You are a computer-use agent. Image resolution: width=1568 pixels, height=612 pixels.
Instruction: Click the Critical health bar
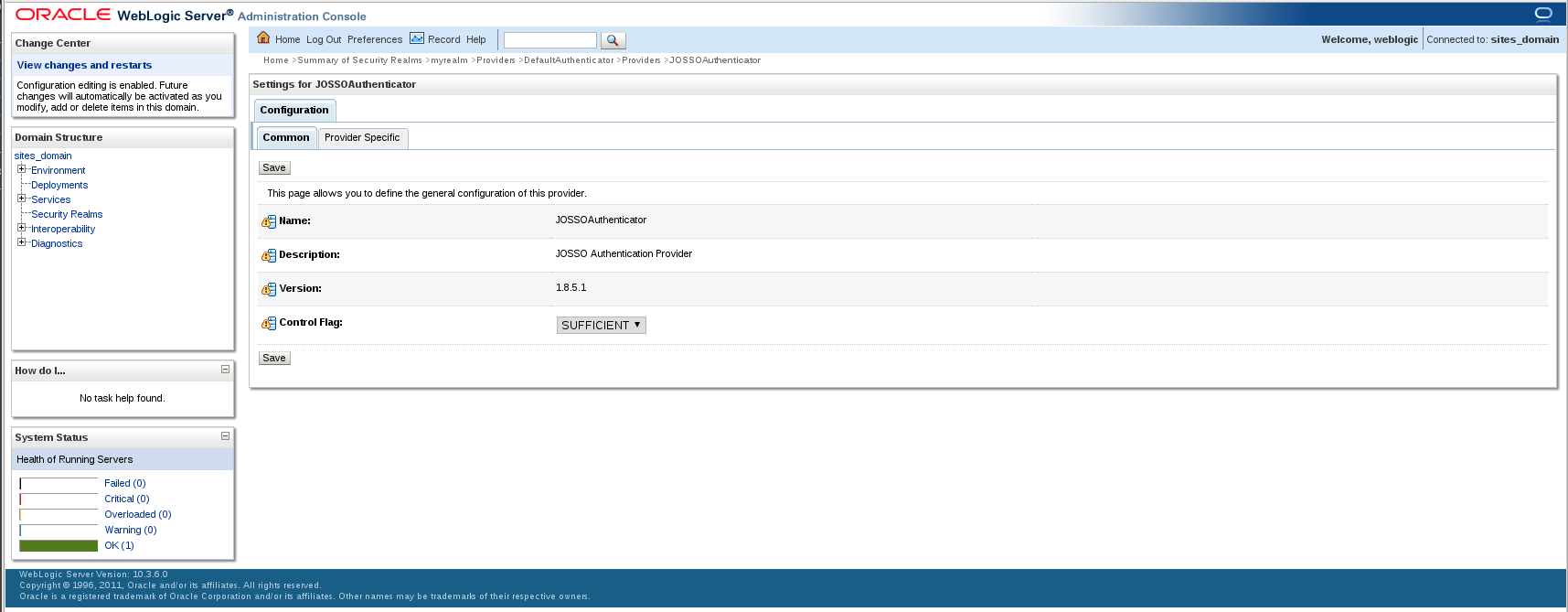click(x=59, y=499)
